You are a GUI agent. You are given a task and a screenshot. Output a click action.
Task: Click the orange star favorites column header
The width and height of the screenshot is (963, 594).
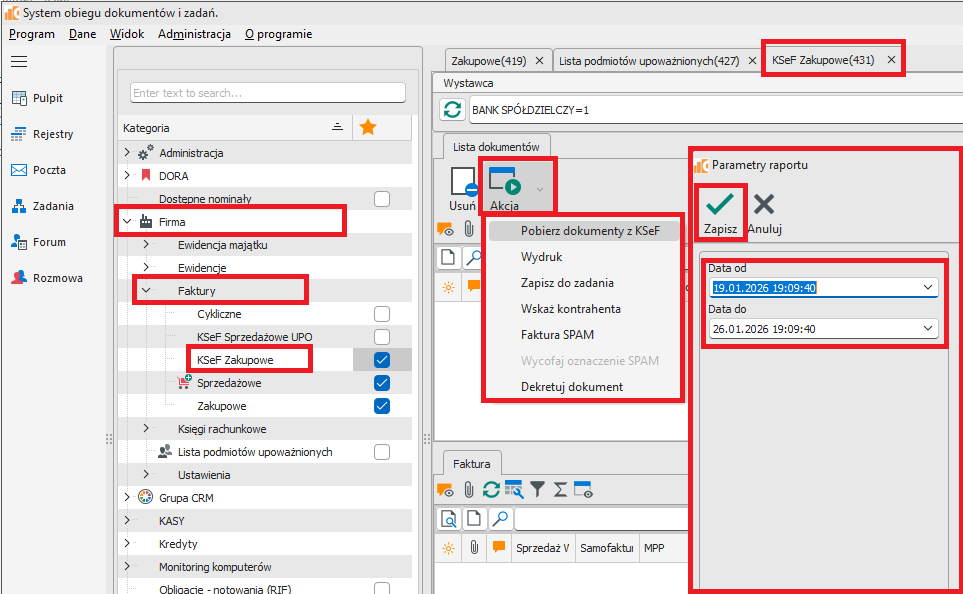(368, 127)
